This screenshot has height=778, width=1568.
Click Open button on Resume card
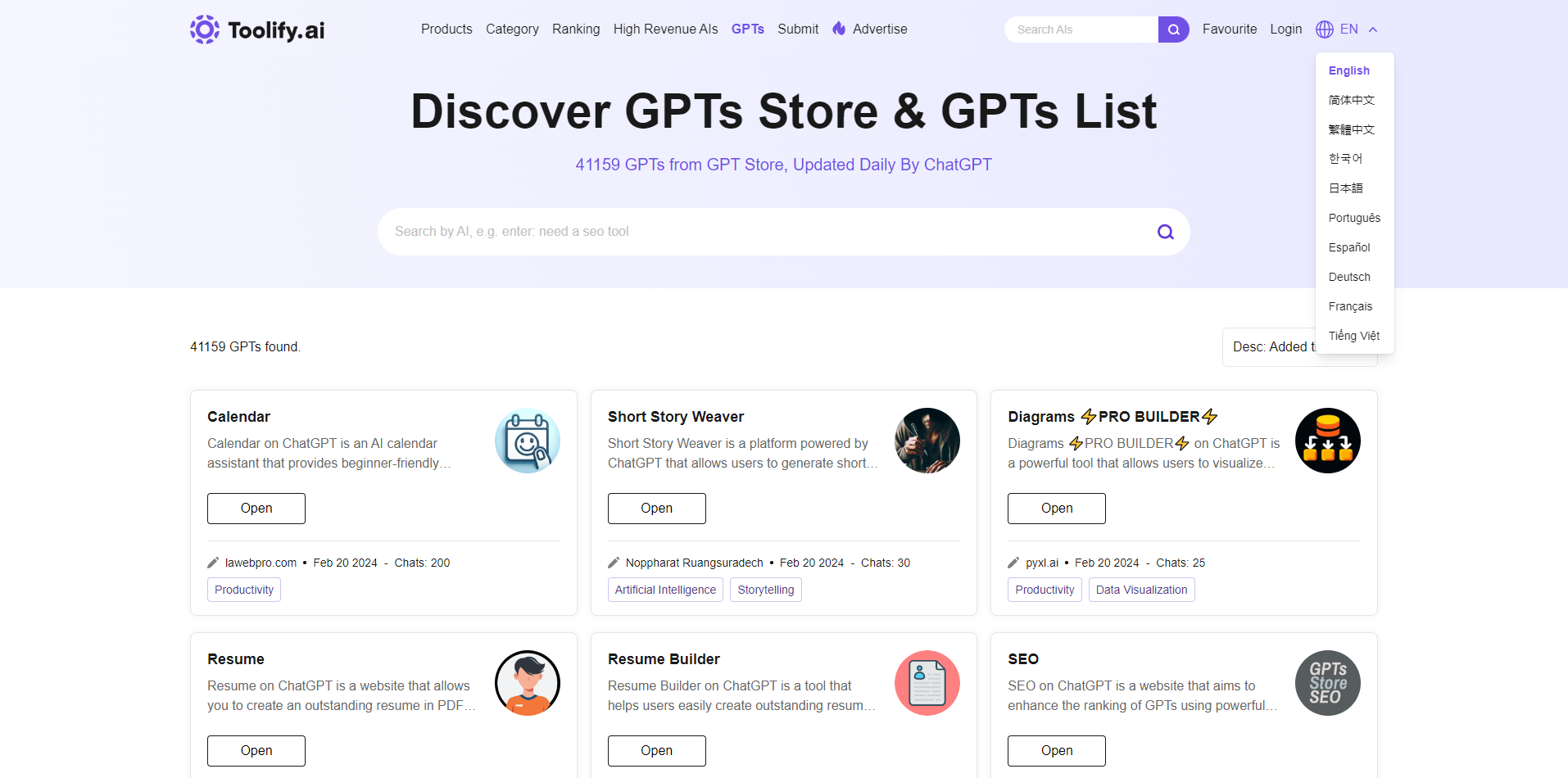256,751
